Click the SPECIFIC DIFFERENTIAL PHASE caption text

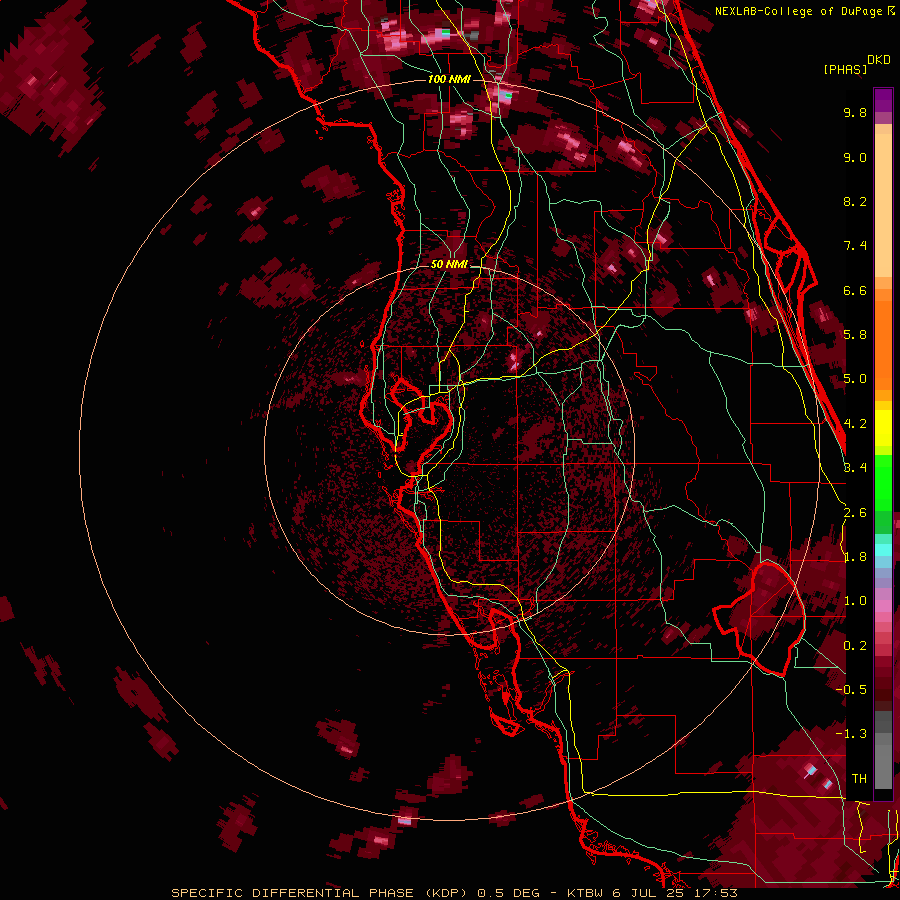292,893
